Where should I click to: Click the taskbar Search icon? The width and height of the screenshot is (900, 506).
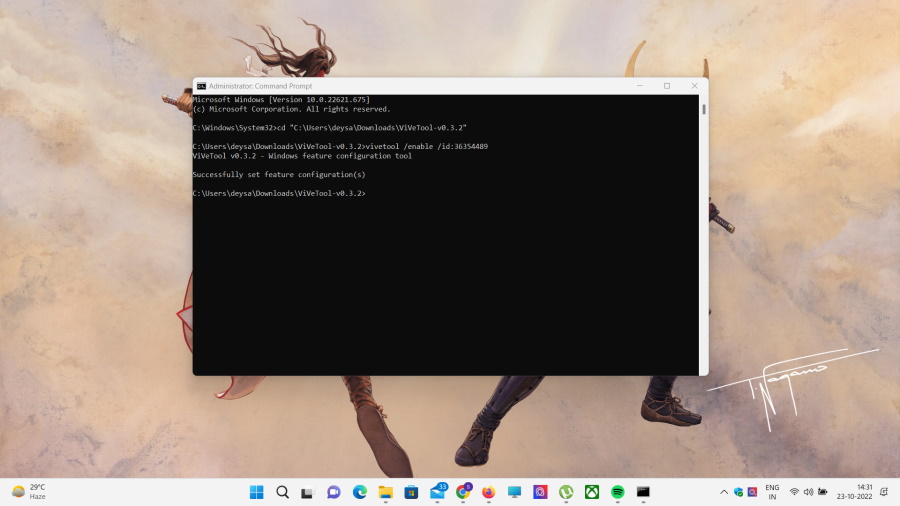coord(282,492)
